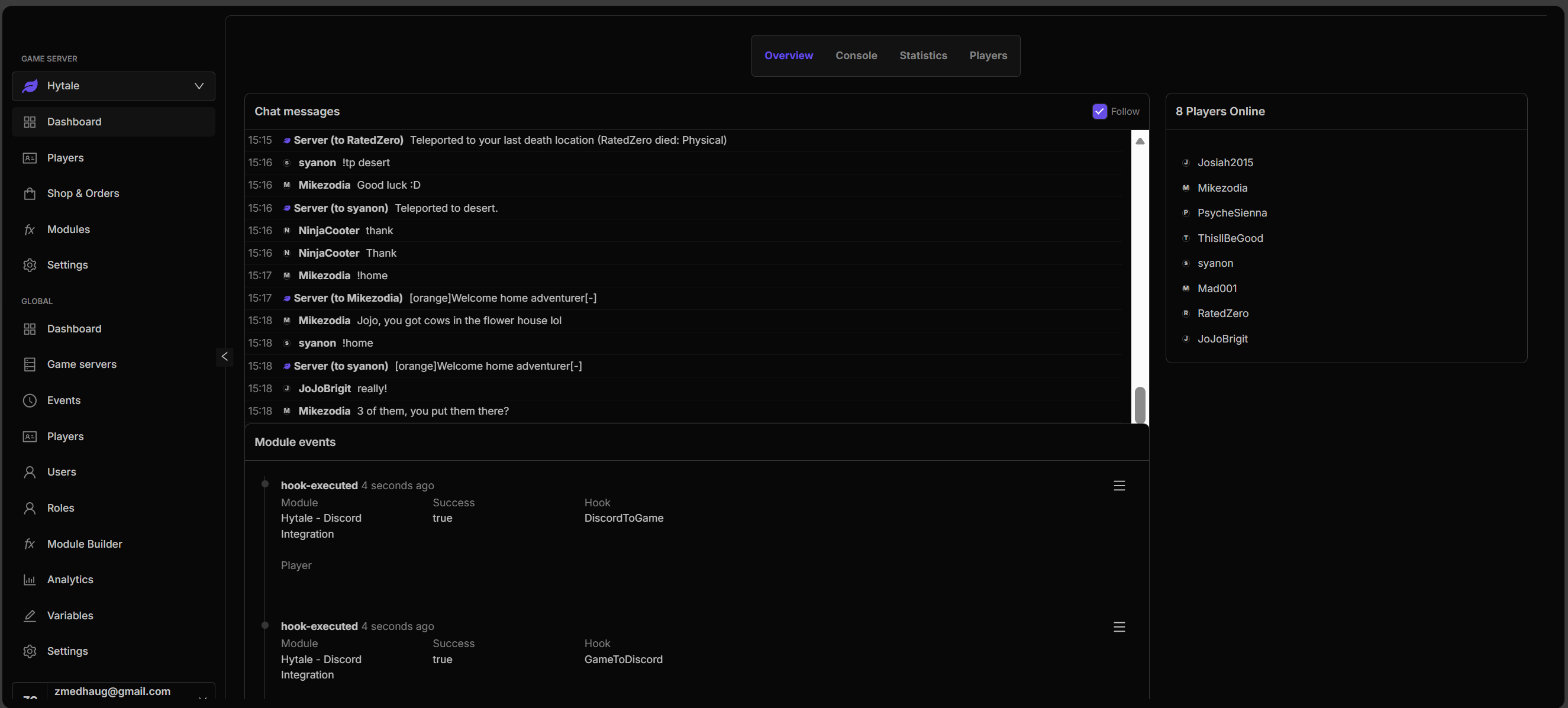
Task: Click the Modules fx icon
Action: pyautogui.click(x=29, y=229)
